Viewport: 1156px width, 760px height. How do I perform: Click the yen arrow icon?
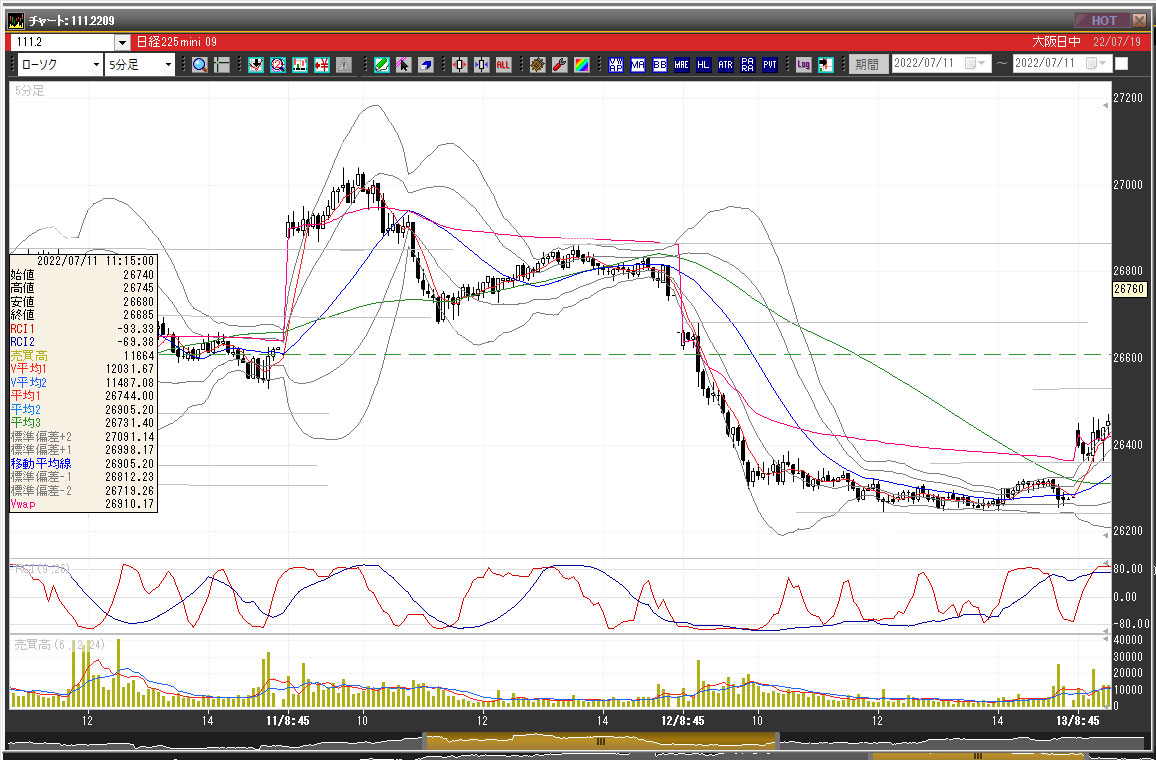(322, 65)
